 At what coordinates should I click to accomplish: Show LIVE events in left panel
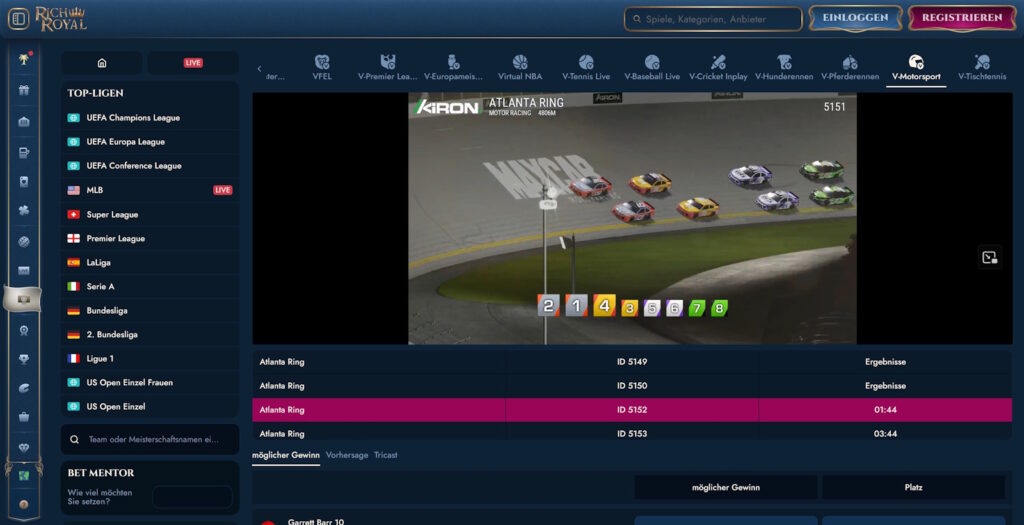193,63
